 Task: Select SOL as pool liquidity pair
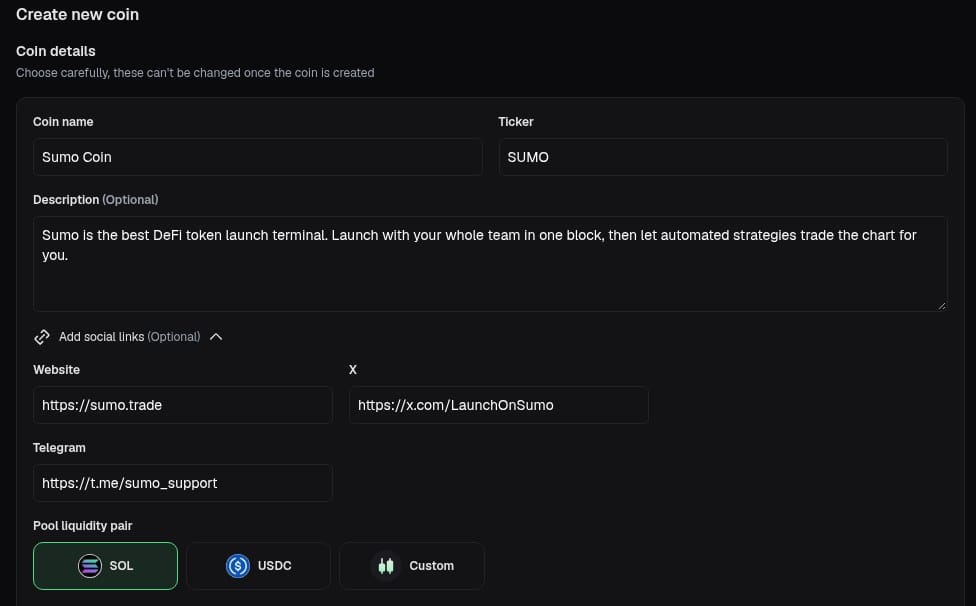point(105,566)
